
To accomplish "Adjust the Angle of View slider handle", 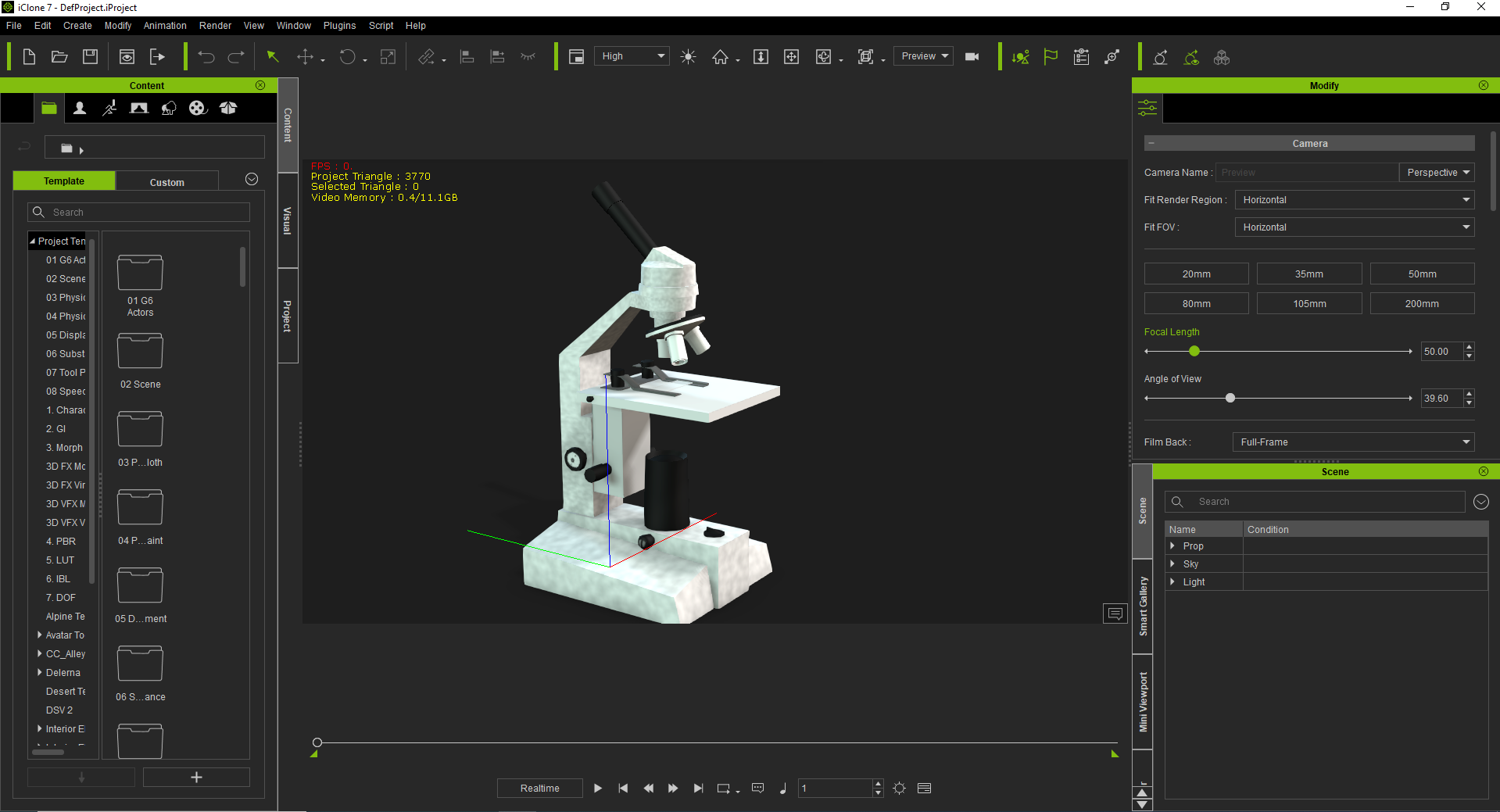I will point(1230,399).
